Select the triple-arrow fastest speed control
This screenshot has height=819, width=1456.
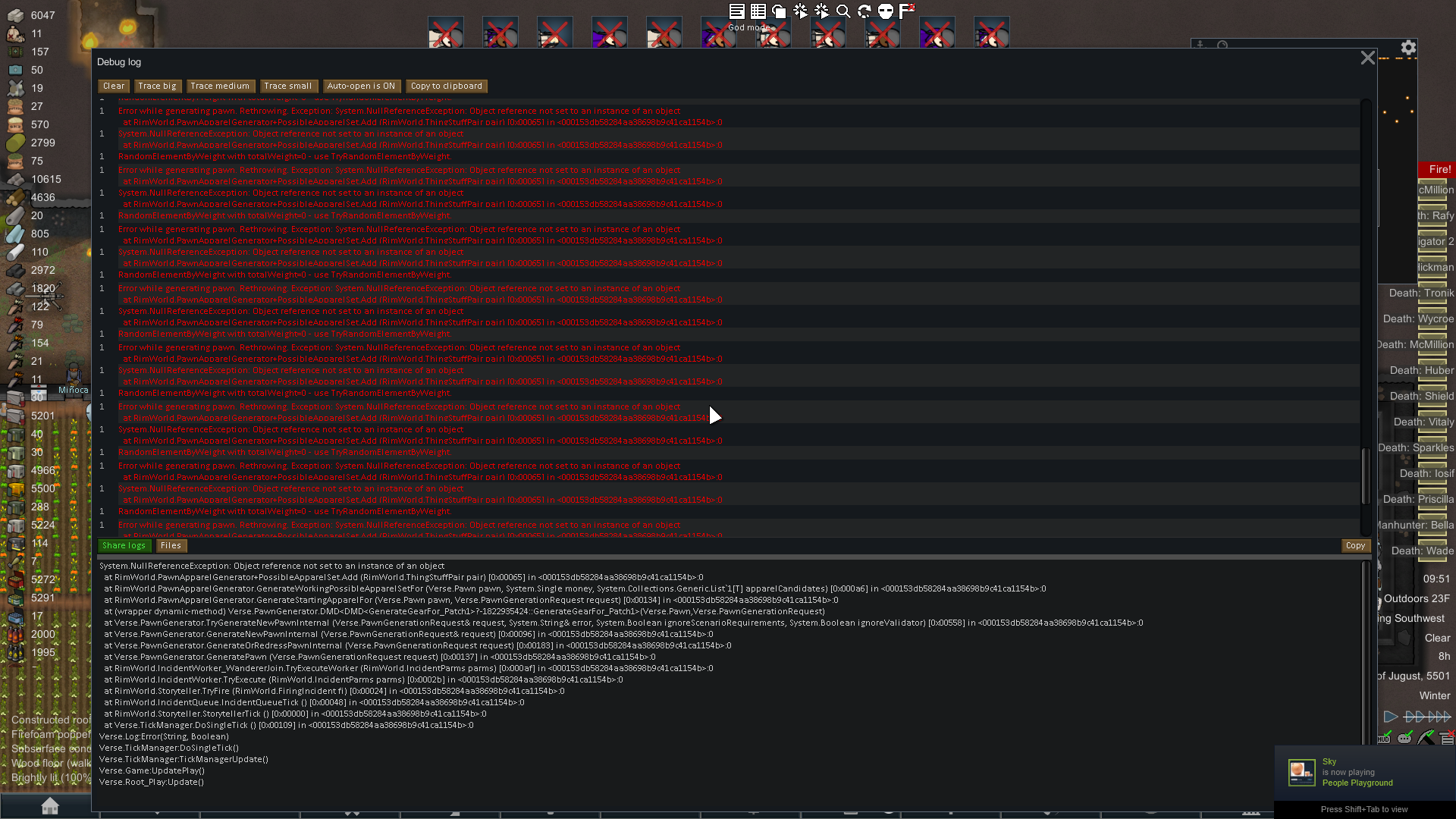pos(1439,716)
